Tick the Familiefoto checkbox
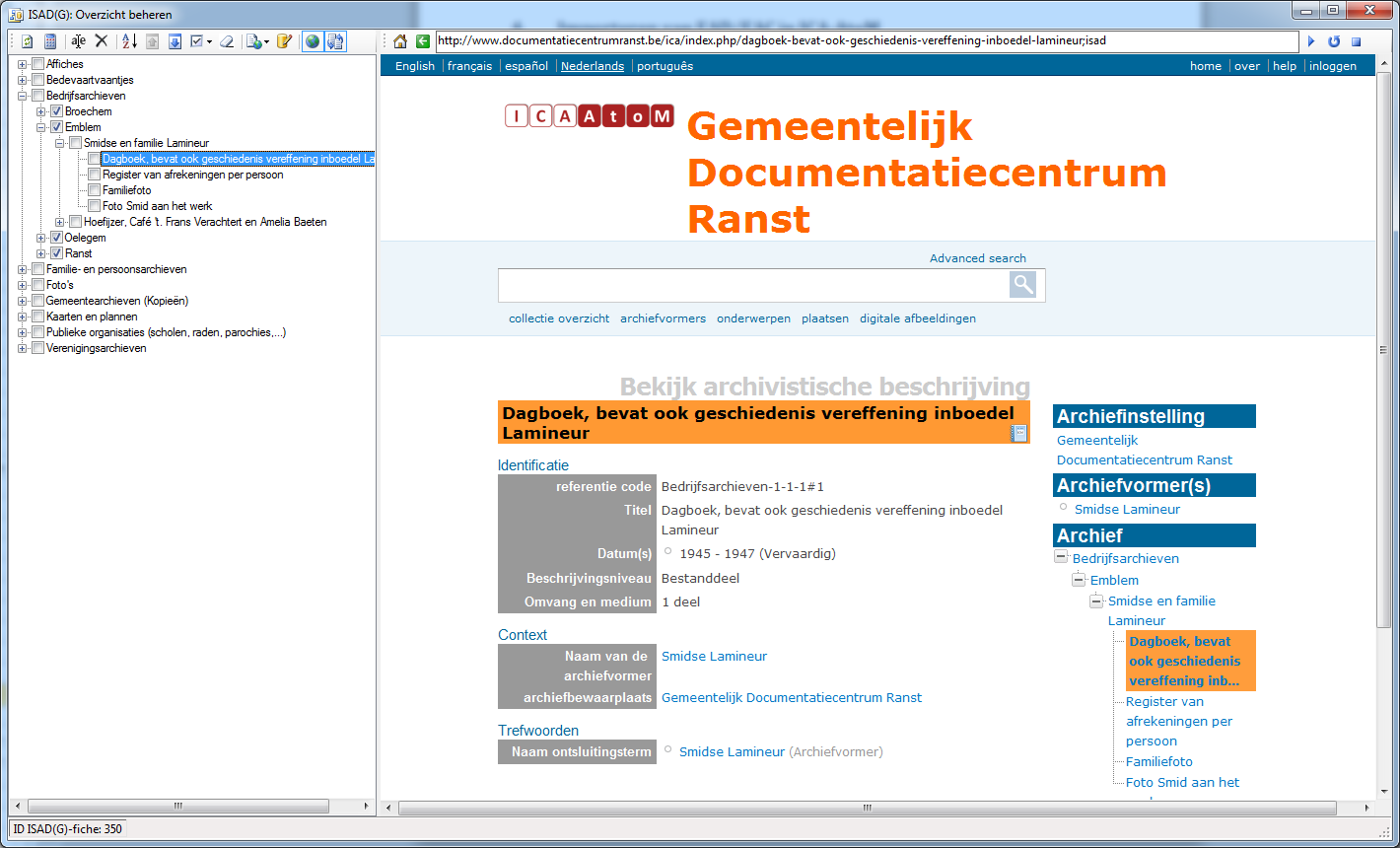The height and width of the screenshot is (848, 1400). tap(94, 190)
